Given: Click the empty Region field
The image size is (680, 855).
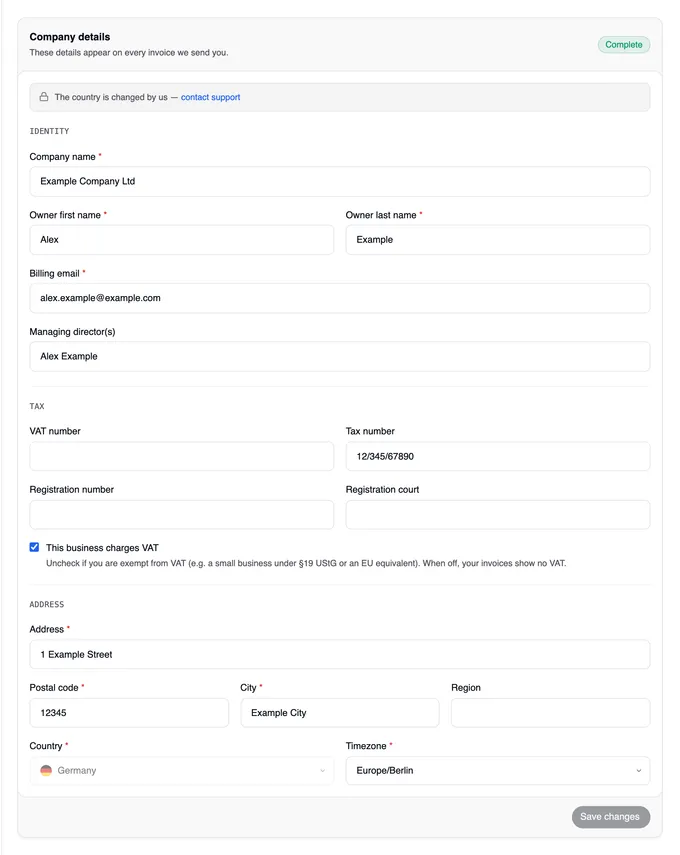Looking at the screenshot, I should [x=550, y=713].
